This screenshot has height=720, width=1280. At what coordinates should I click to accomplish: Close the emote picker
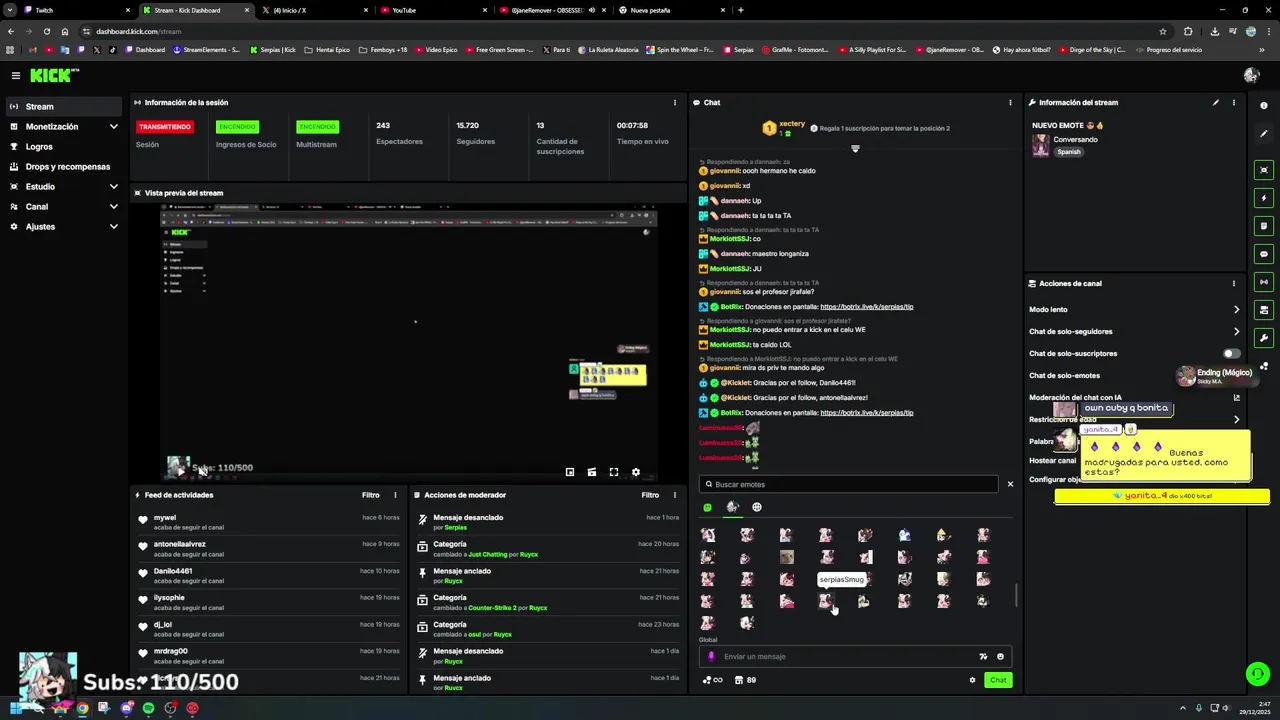coord(1010,484)
